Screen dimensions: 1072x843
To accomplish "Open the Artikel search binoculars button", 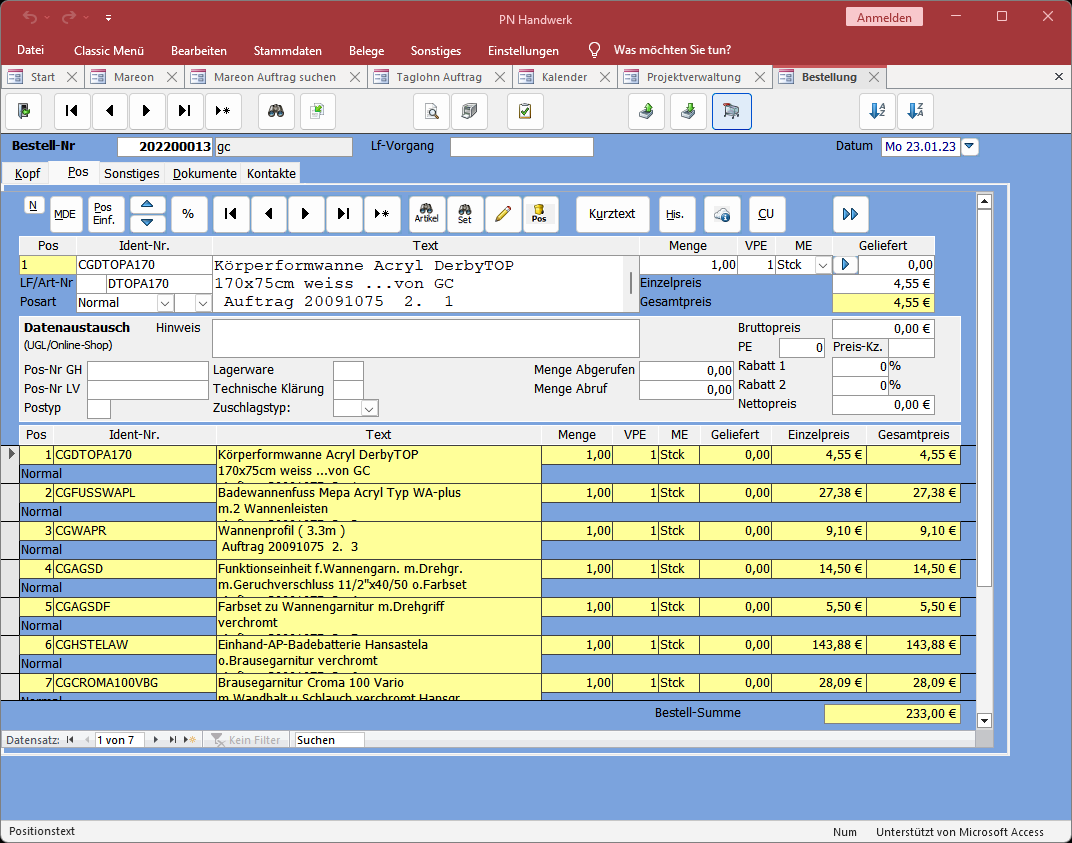I will 427,213.
